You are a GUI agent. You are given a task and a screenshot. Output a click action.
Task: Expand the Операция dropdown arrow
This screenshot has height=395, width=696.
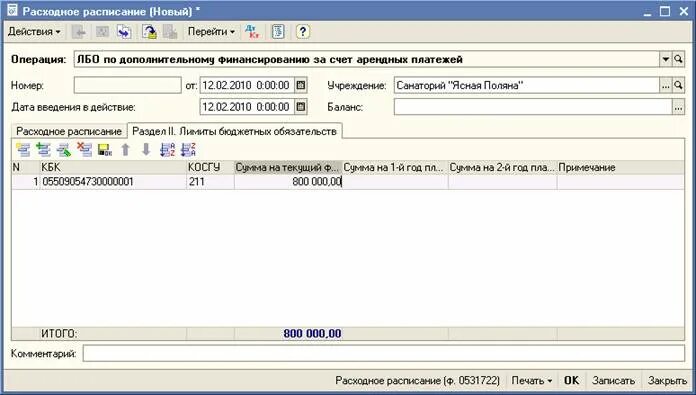tap(665, 59)
